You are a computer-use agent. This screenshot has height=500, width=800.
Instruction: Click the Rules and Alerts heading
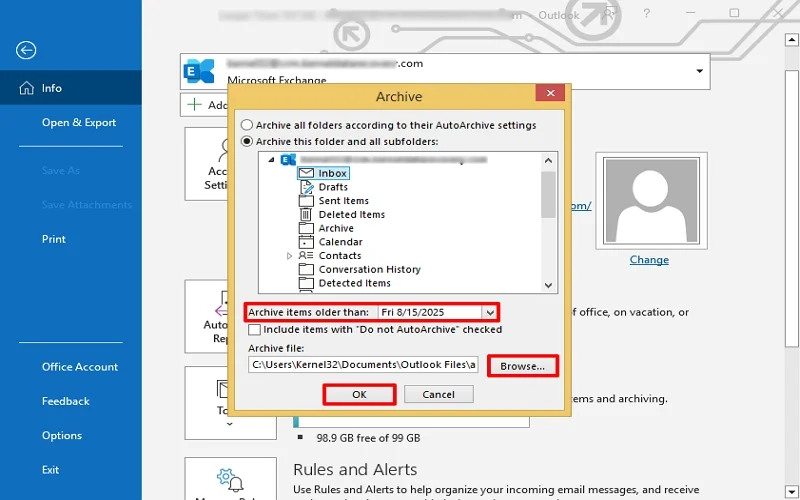(x=355, y=469)
